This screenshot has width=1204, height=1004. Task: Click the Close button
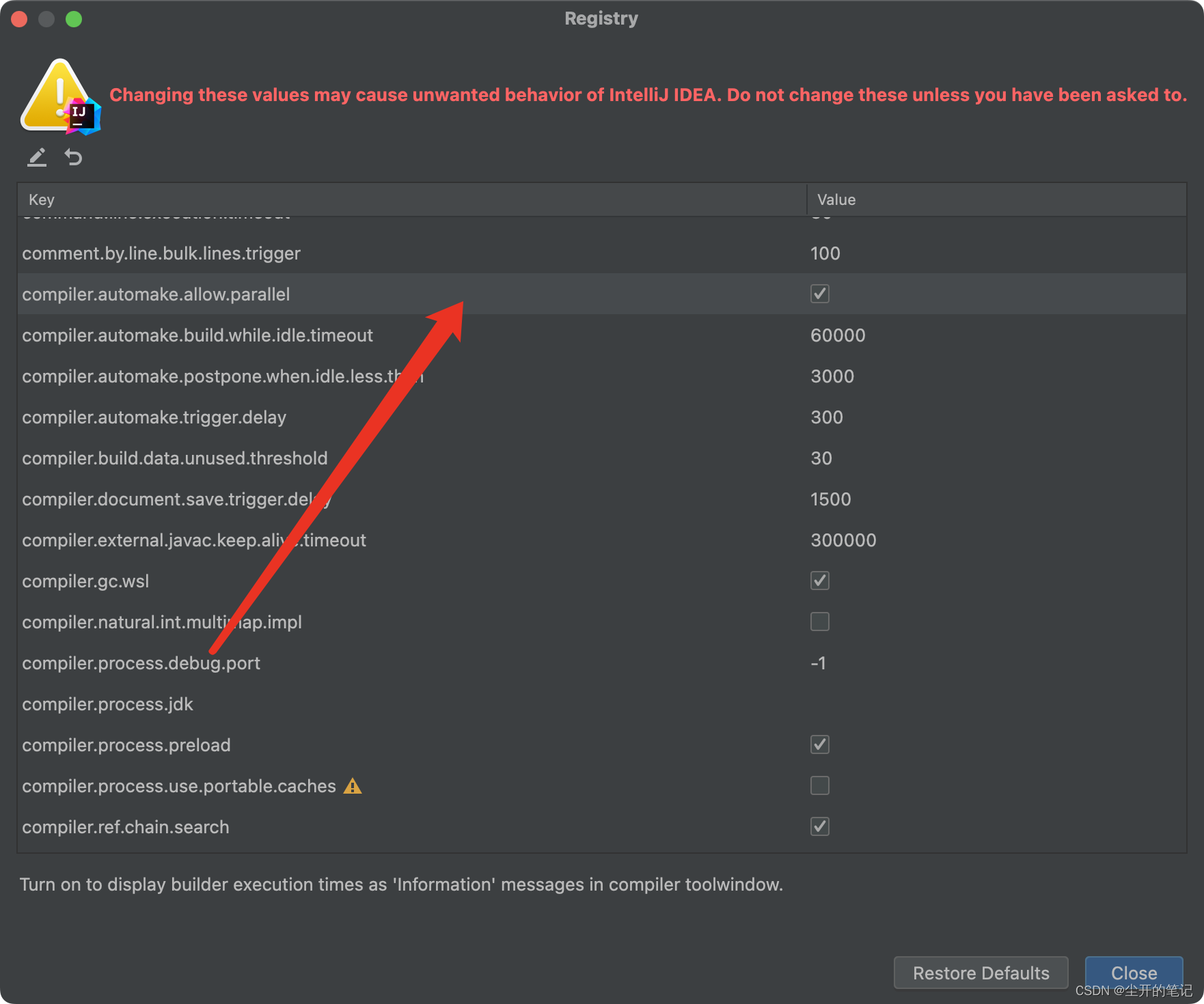1134,973
